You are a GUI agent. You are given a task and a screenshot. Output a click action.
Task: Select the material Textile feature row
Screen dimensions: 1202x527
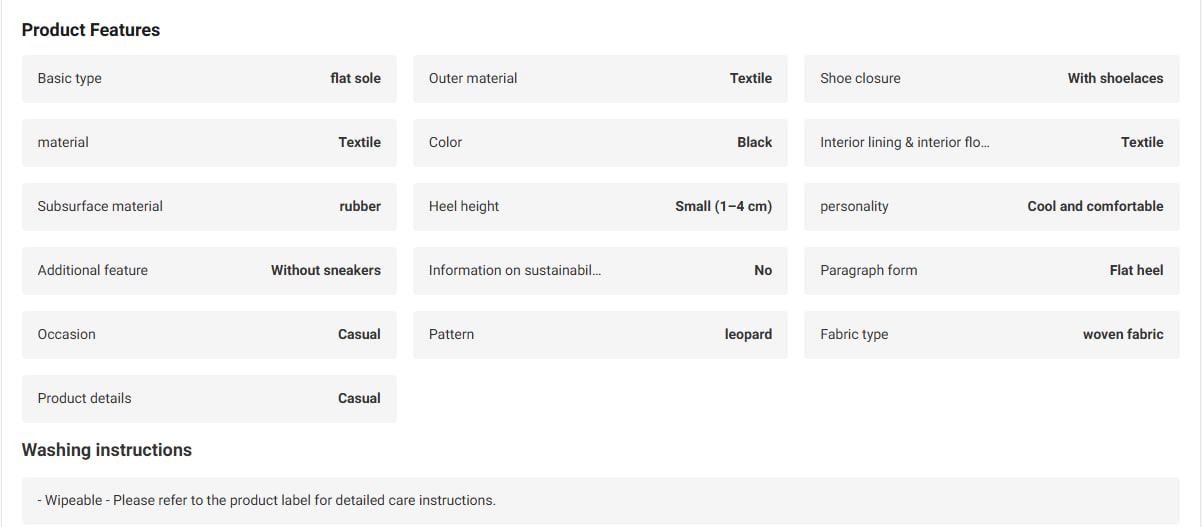click(x=209, y=142)
